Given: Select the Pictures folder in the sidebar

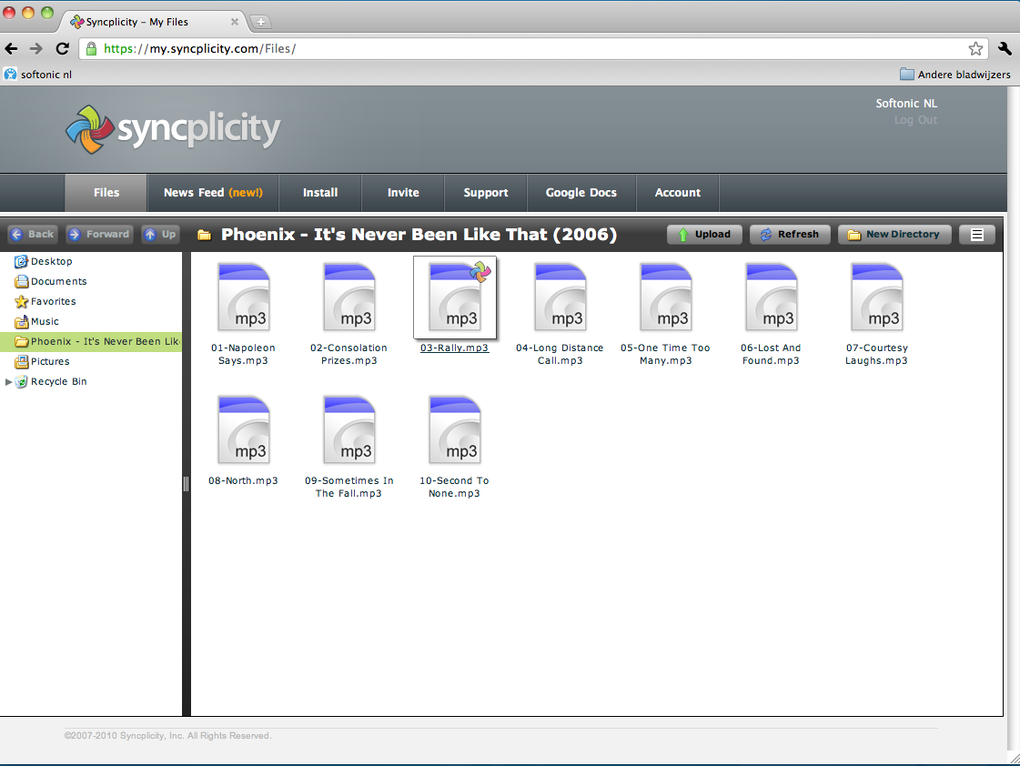Looking at the screenshot, I should pyautogui.click(x=45, y=361).
